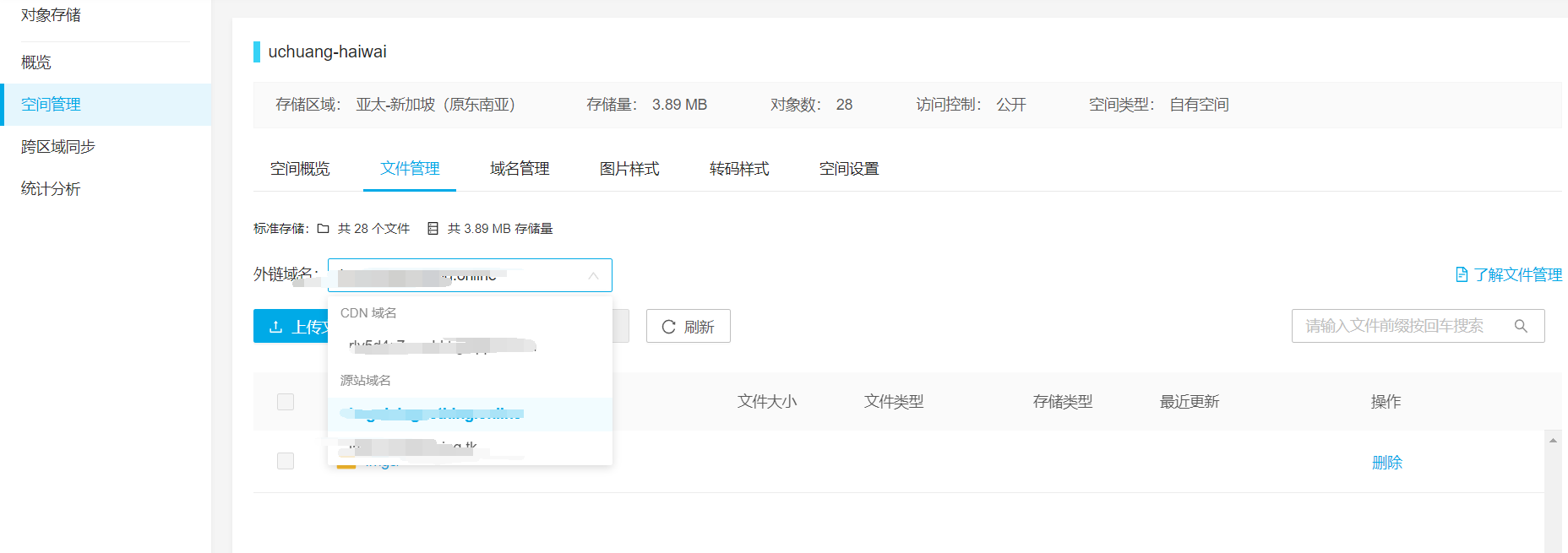
Task: Click the folder icon in 标准存储 row
Action: (x=323, y=229)
